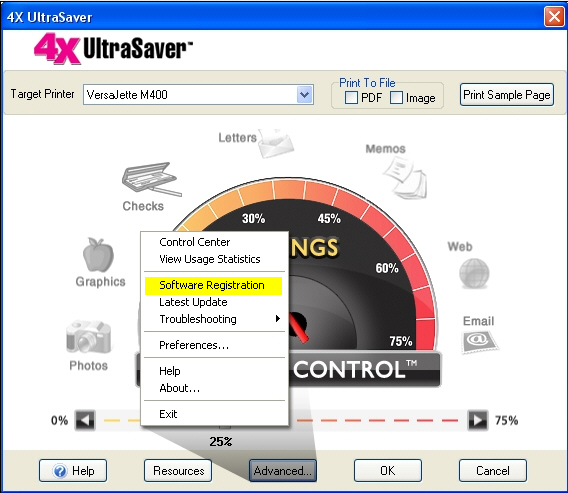The image size is (568, 493).
Task: Click the 25% savings value label
Action: [221, 442]
